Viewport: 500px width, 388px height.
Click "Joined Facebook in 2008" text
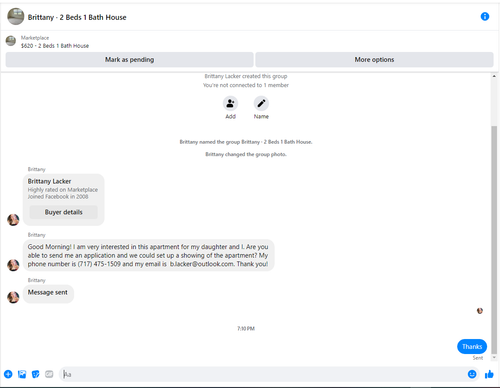(58, 197)
